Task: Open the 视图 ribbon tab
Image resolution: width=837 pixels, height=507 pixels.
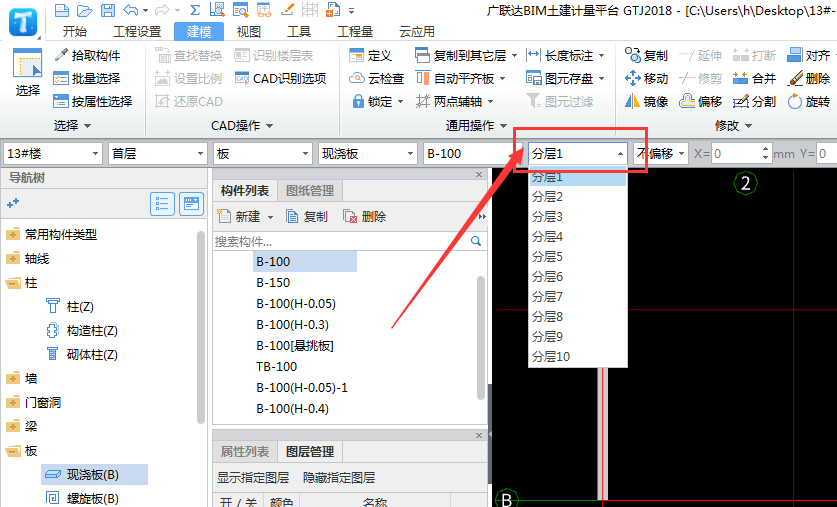Action: point(249,31)
